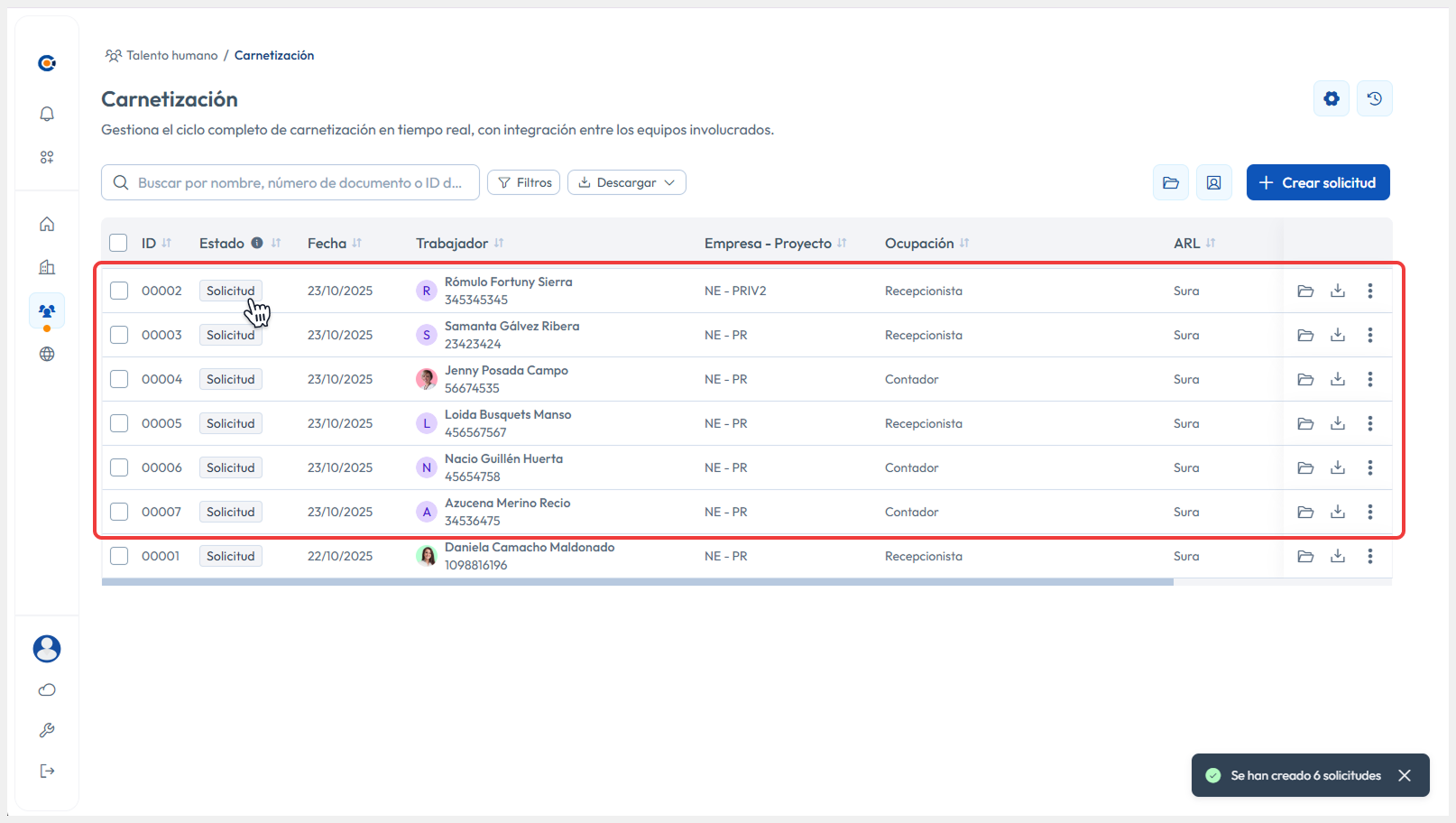Open the ID card icon button

1213,182
